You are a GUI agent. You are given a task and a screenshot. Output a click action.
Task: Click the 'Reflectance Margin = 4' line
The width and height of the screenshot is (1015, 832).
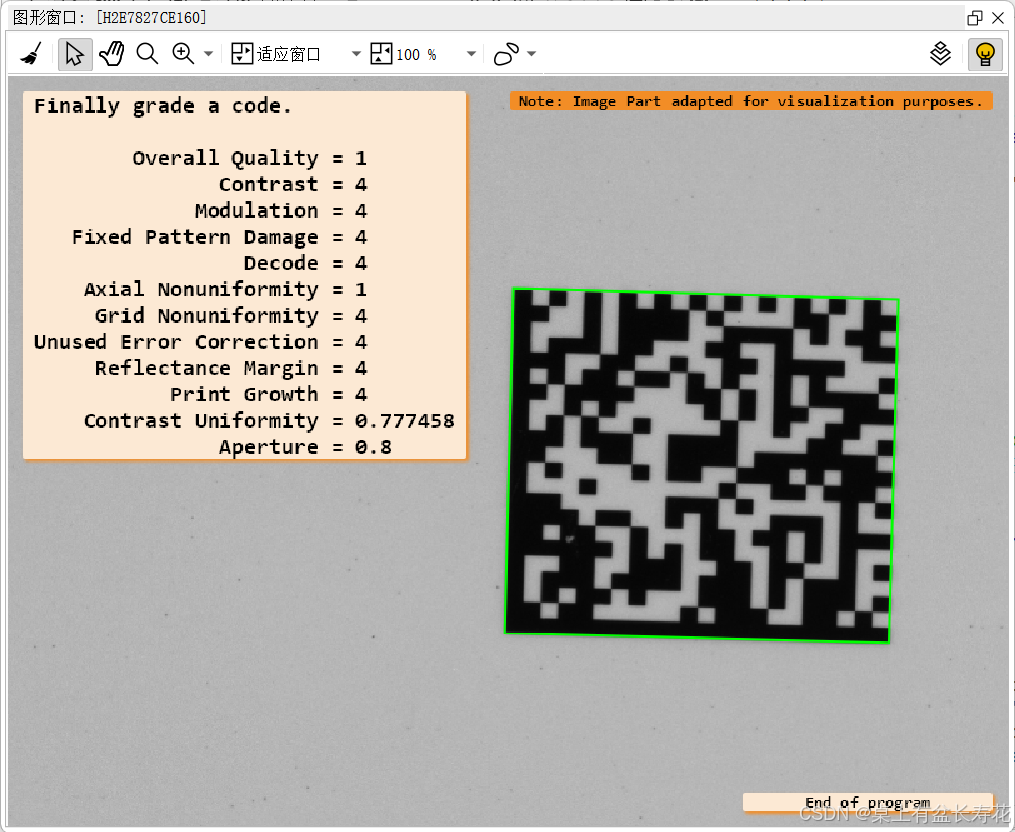[x=231, y=368]
